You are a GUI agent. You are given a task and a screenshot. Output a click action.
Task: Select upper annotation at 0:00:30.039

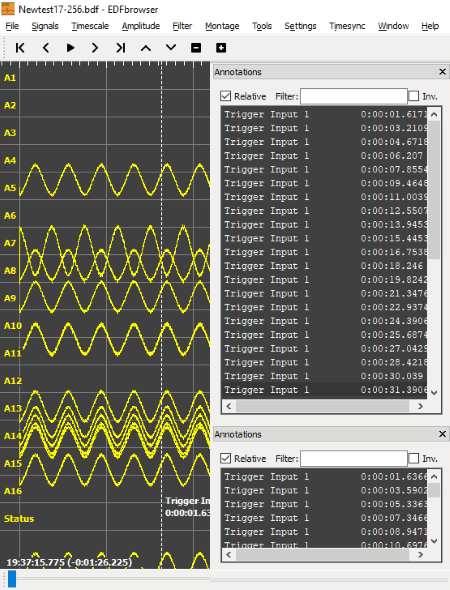pyautogui.click(x=325, y=376)
